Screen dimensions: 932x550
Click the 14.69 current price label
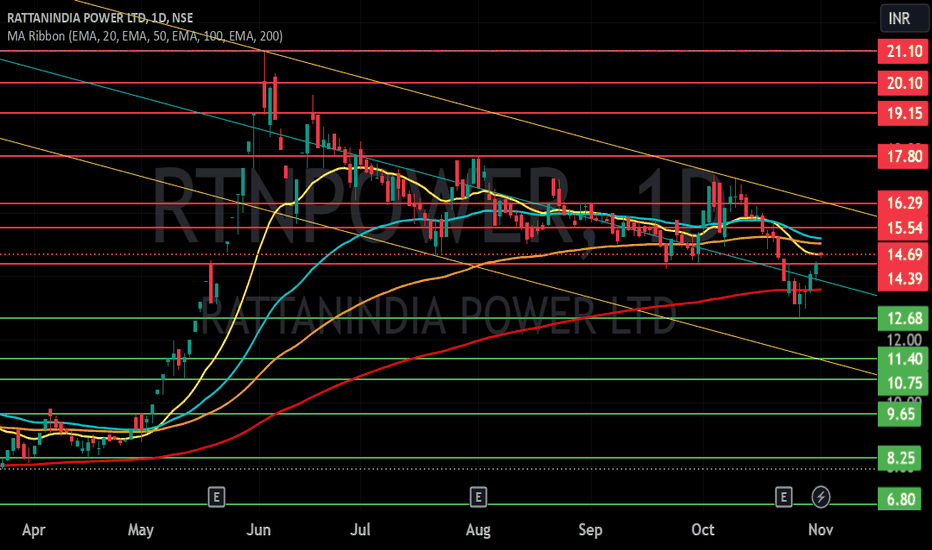click(x=903, y=254)
